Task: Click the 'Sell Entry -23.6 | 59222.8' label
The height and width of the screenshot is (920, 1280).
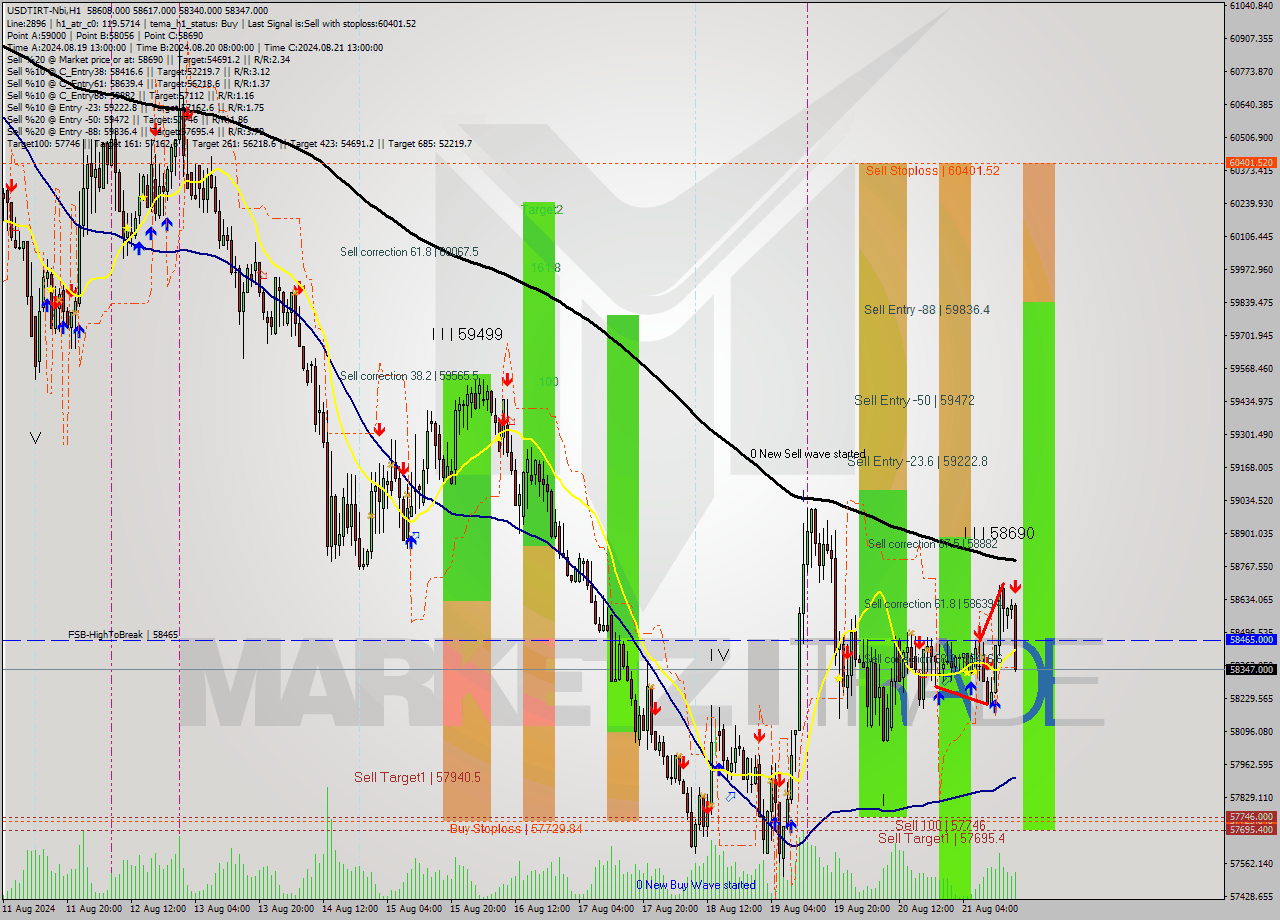Action: [917, 461]
